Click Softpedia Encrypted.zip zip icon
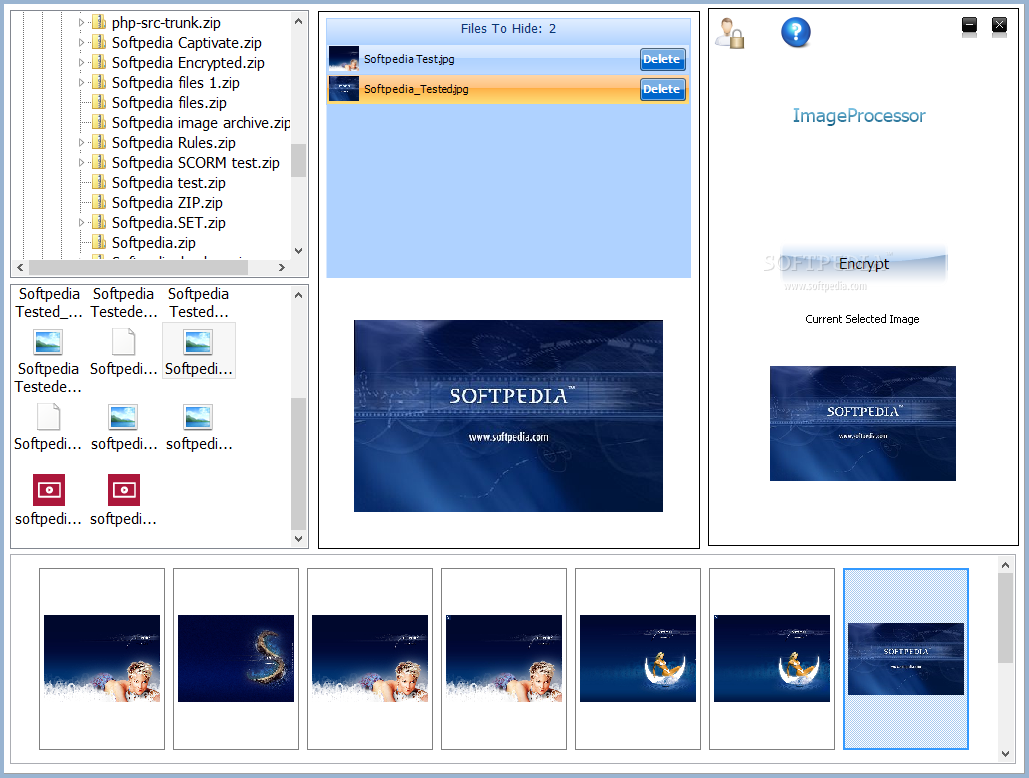Image resolution: width=1029 pixels, height=778 pixels. point(99,63)
